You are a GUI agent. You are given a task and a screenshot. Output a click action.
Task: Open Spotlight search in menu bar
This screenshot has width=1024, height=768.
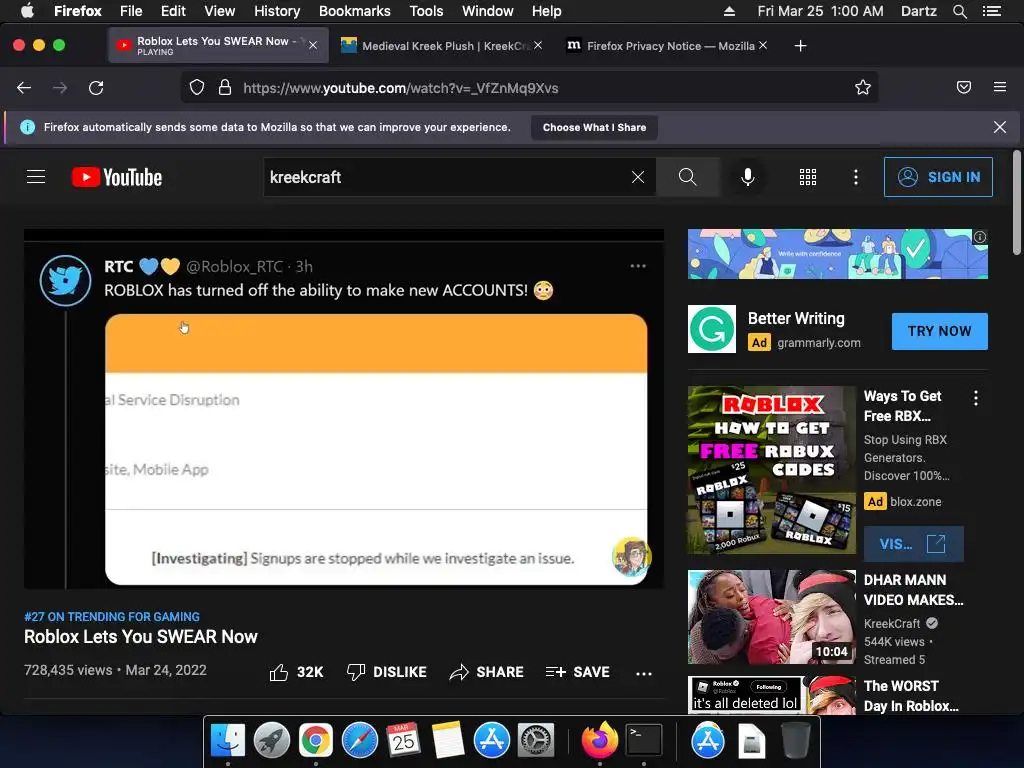point(959,11)
